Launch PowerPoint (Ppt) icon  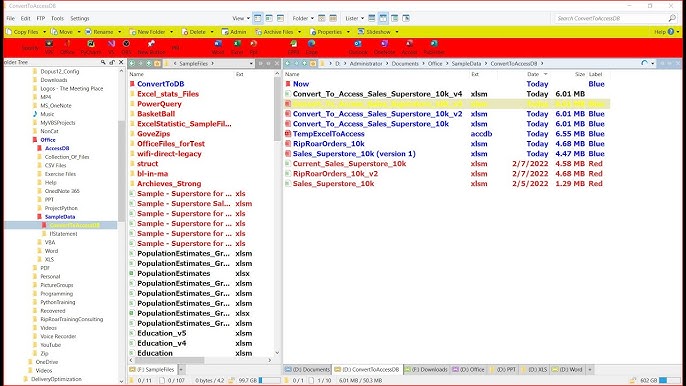tap(253, 47)
